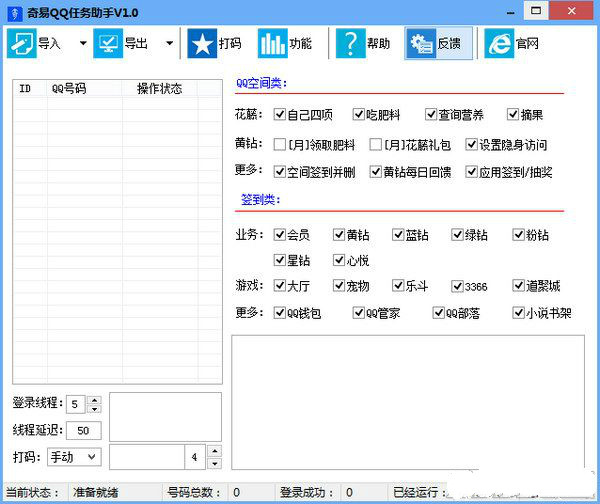The image size is (600, 504).
Task: Toggle 自己四项 checkbox
Action: tap(280, 114)
